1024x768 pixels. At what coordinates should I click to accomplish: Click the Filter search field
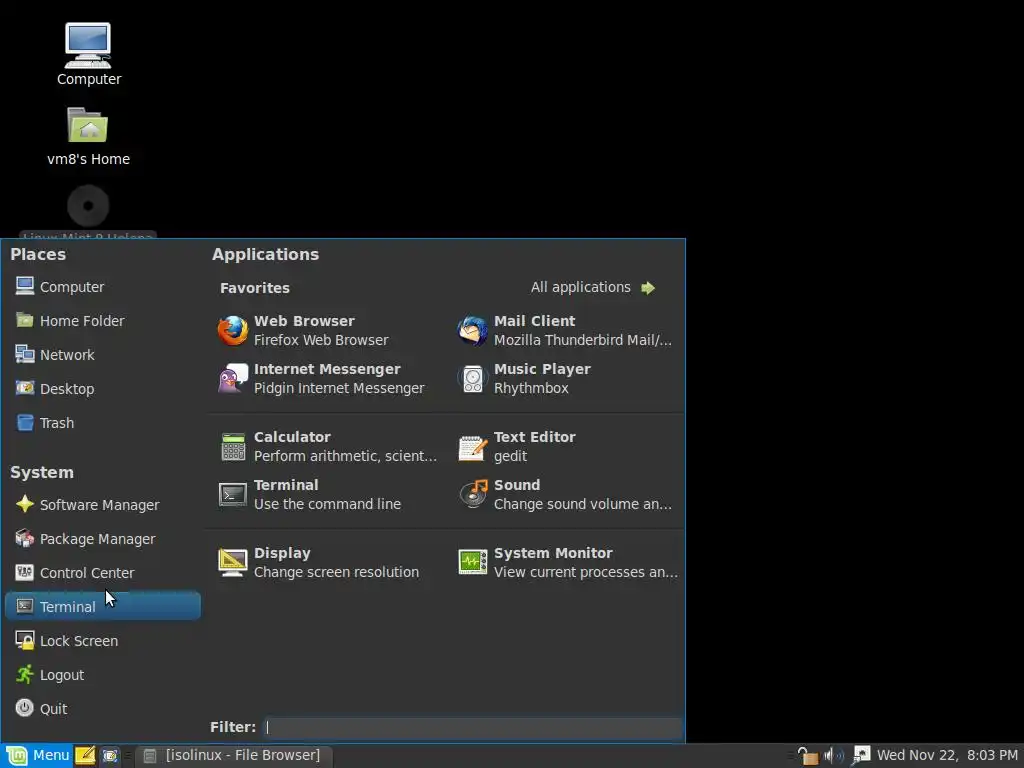tap(473, 727)
